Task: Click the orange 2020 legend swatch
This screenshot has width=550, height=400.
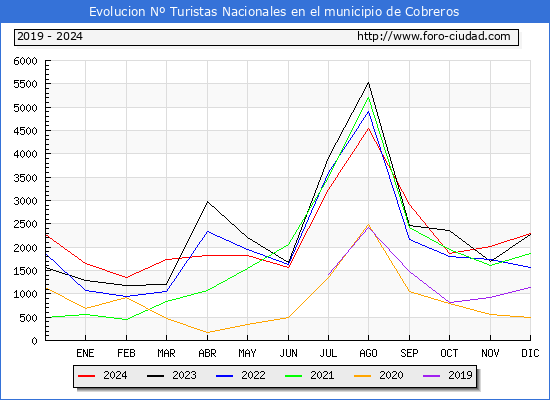Action: [363, 376]
